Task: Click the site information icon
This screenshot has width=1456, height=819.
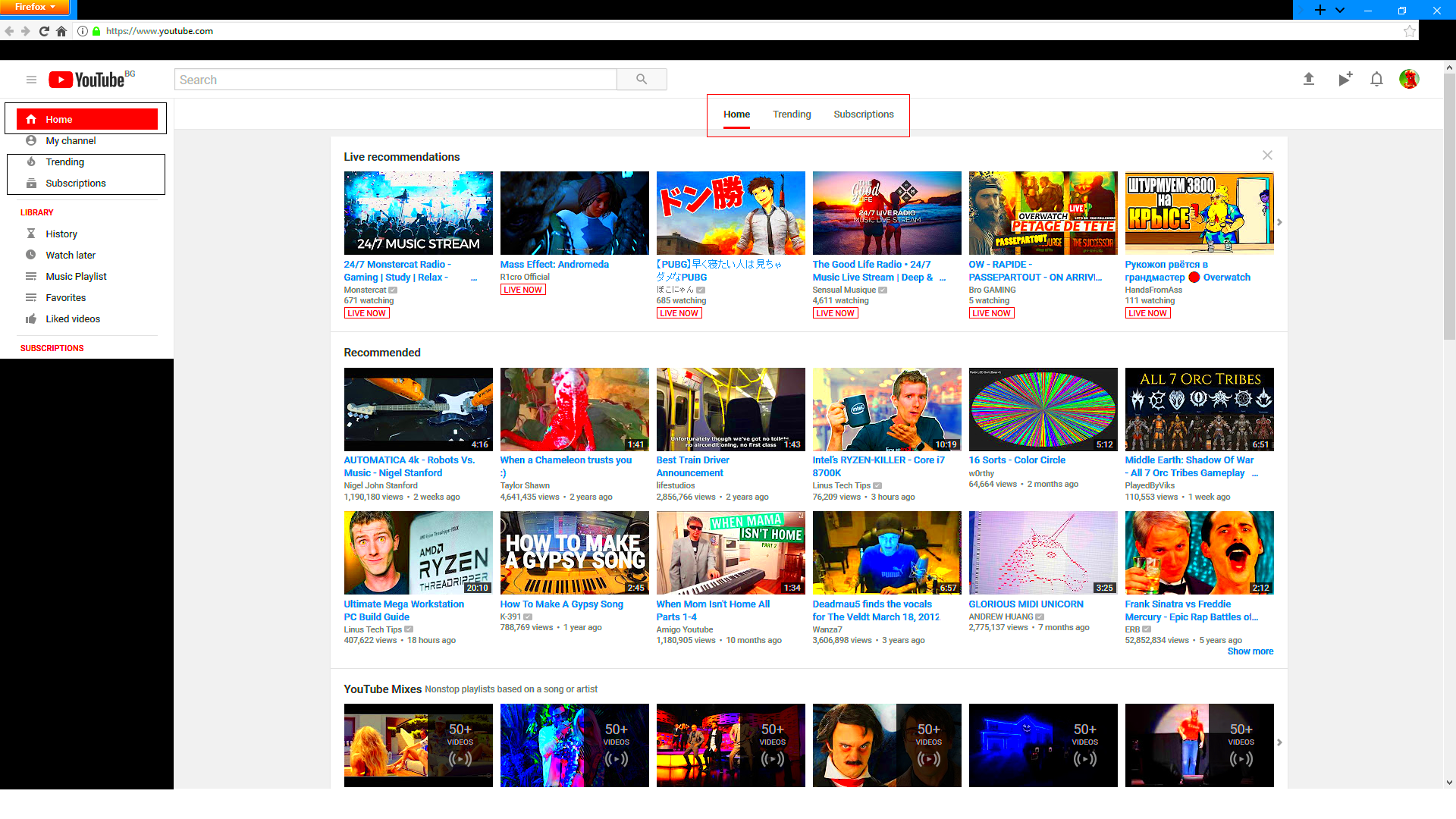Action: pyautogui.click(x=83, y=31)
